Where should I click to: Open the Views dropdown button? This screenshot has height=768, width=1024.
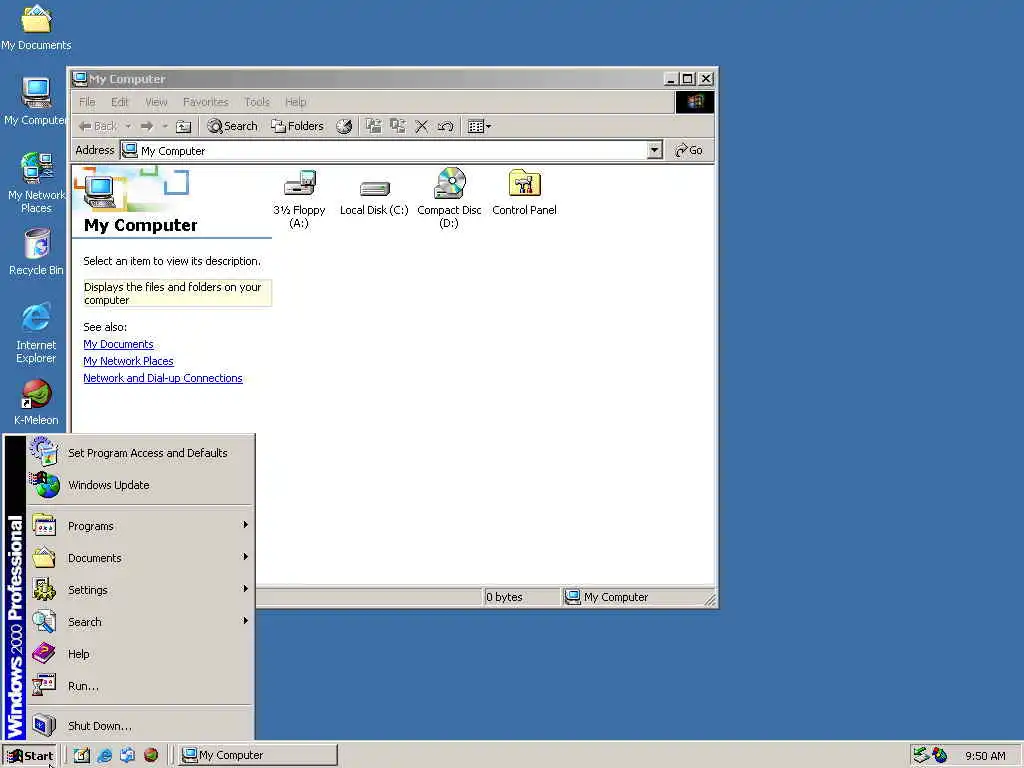(479, 126)
